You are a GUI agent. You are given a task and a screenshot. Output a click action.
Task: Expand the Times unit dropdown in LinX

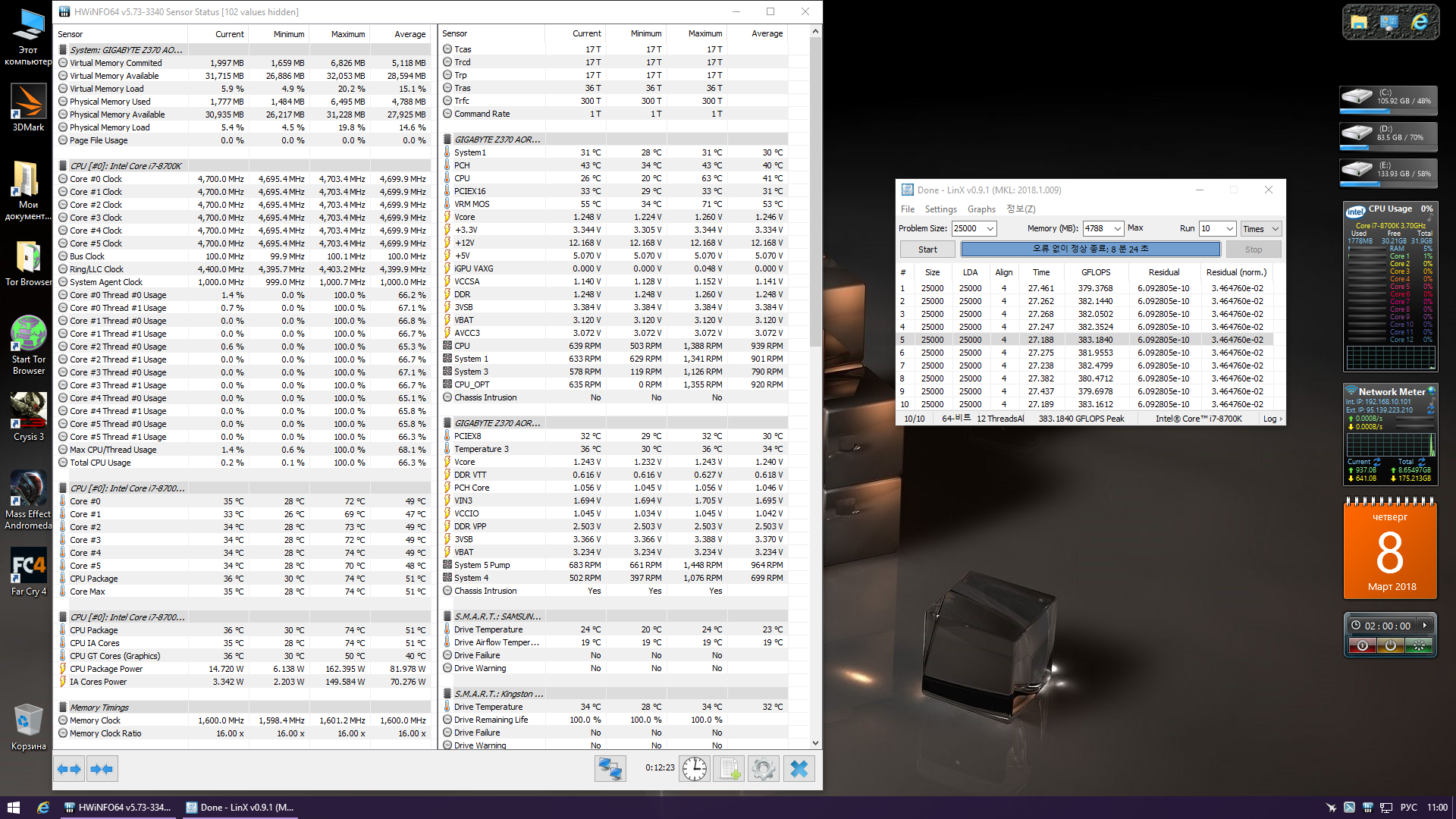pyautogui.click(x=1276, y=228)
